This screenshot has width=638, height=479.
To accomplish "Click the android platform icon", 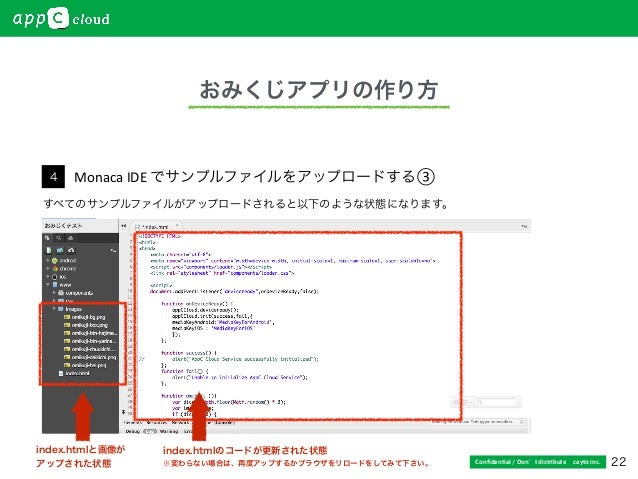I will click(x=55, y=260).
